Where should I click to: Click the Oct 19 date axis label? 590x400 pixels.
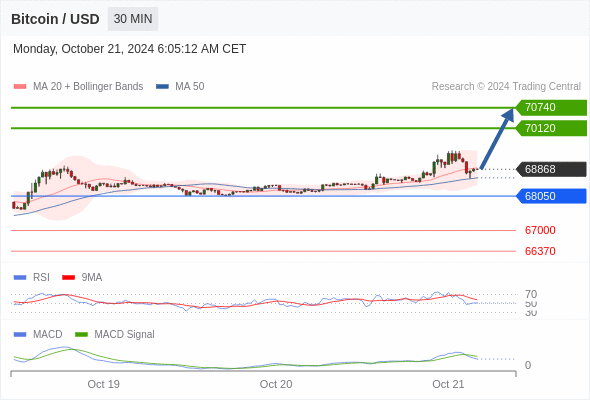point(103,384)
